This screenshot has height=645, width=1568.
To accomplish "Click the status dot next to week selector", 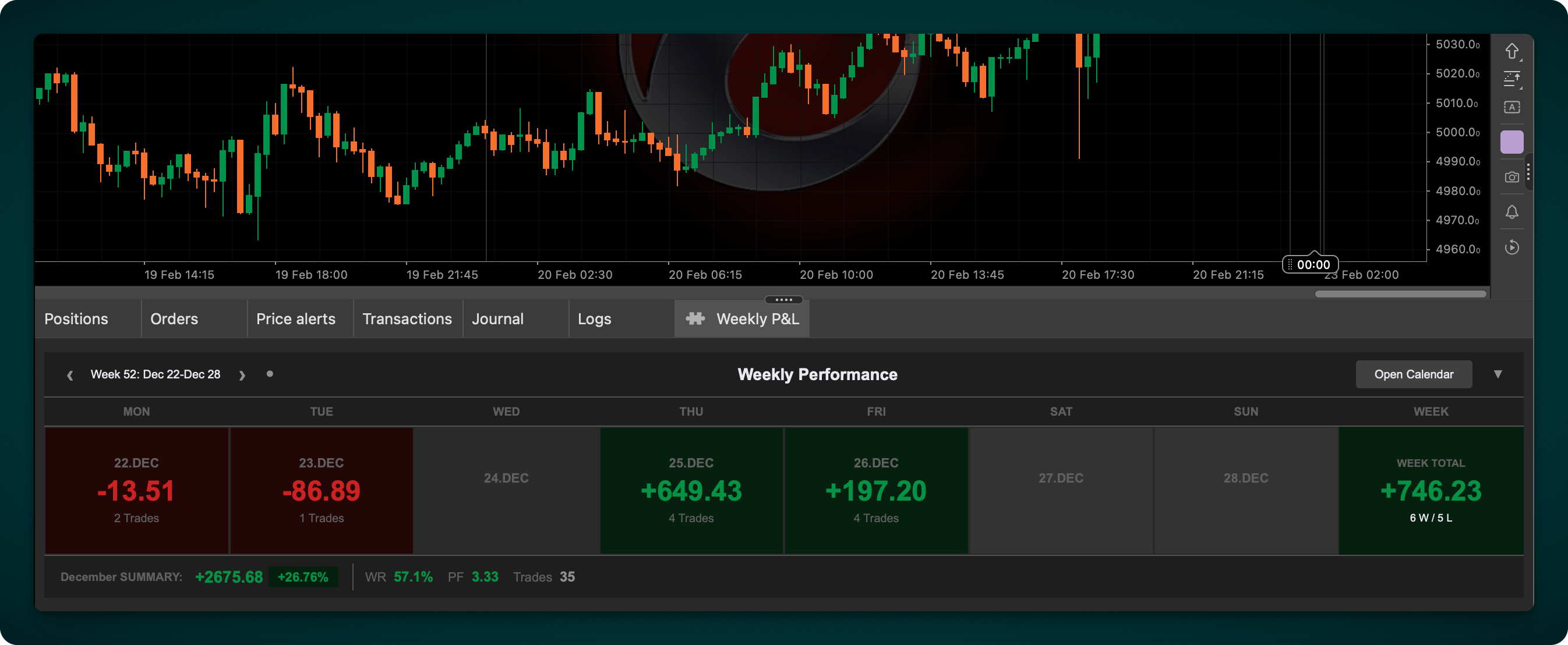I will coord(270,374).
